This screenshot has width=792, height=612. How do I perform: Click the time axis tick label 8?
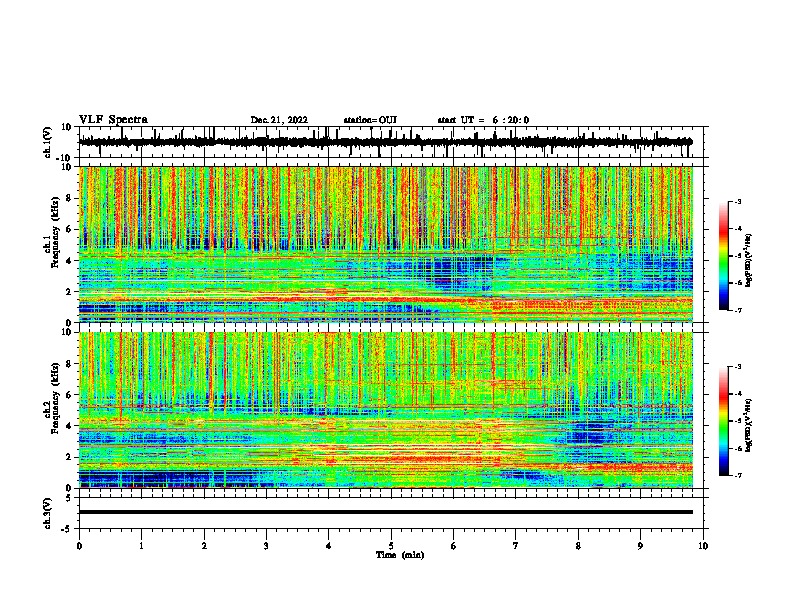[x=578, y=546]
